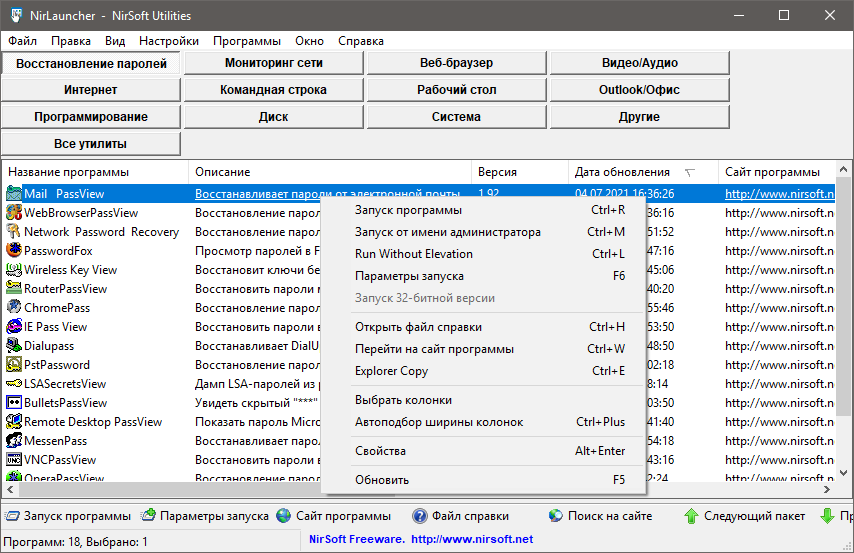
Task: Open "Параметры запуска" from bottom toolbar
Action: 204,517
